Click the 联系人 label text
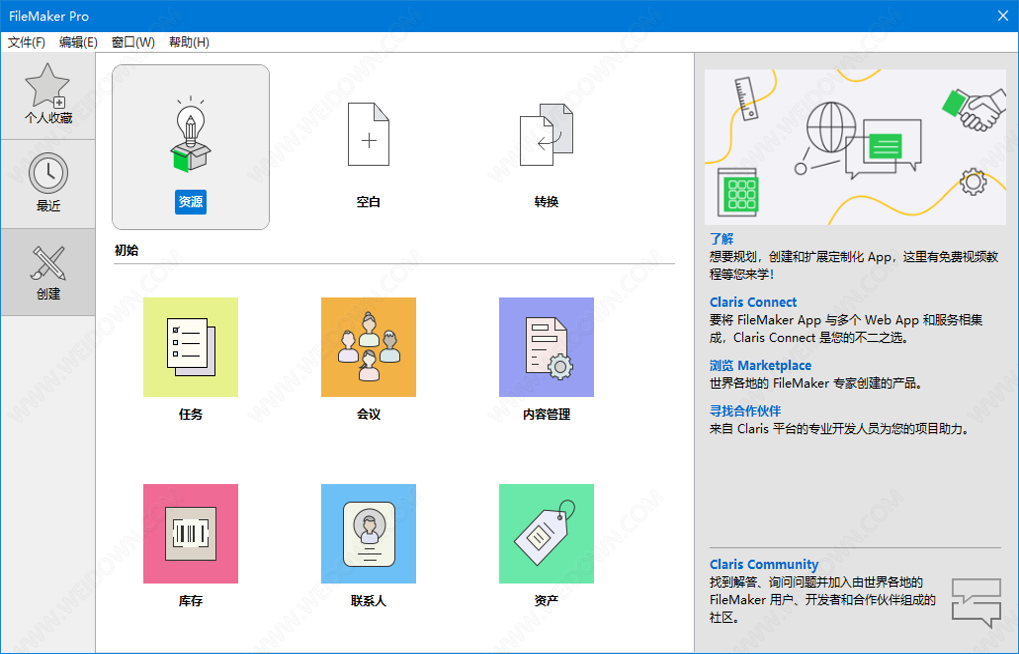Viewport: 1019px width, 654px height. [368, 601]
